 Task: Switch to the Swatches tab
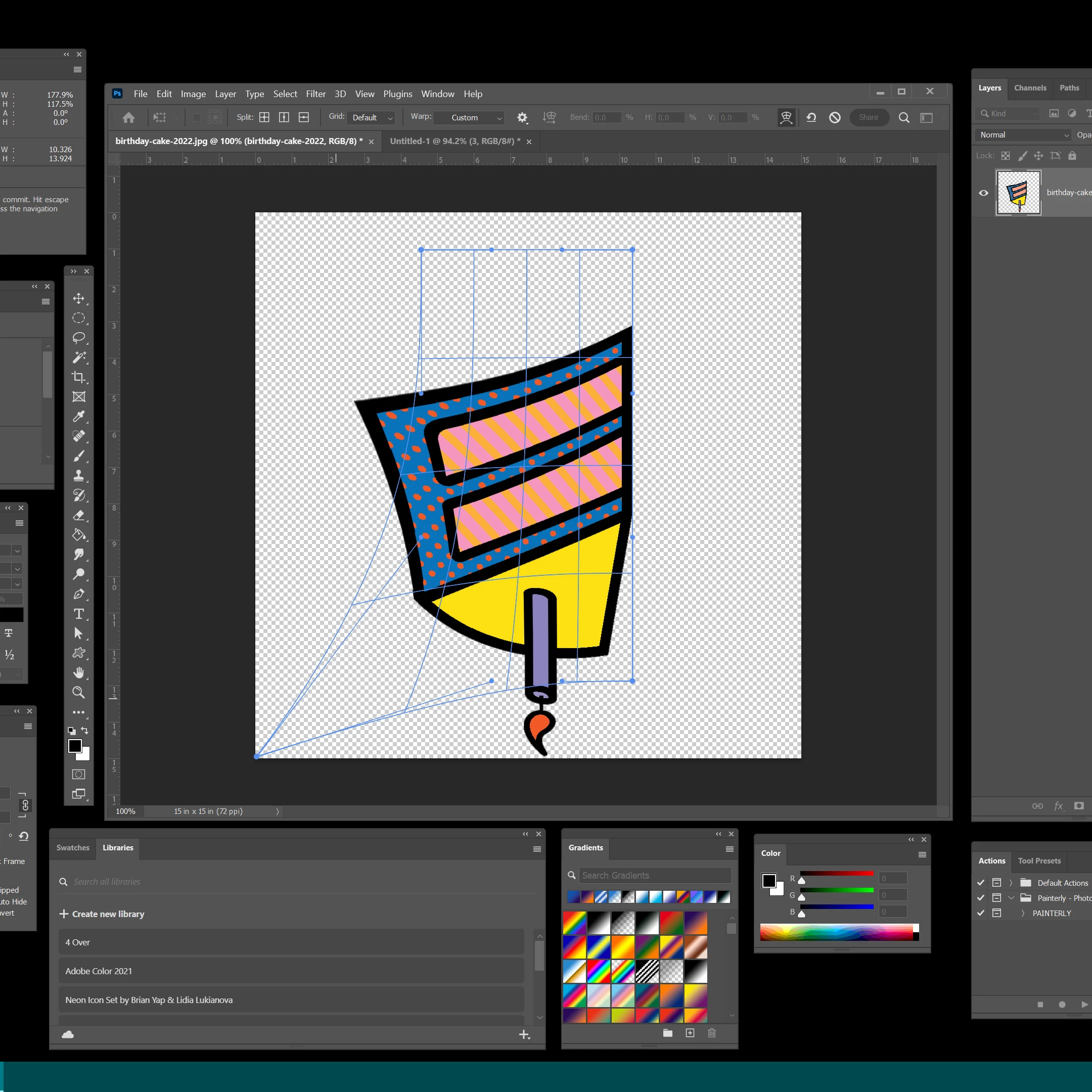click(73, 847)
